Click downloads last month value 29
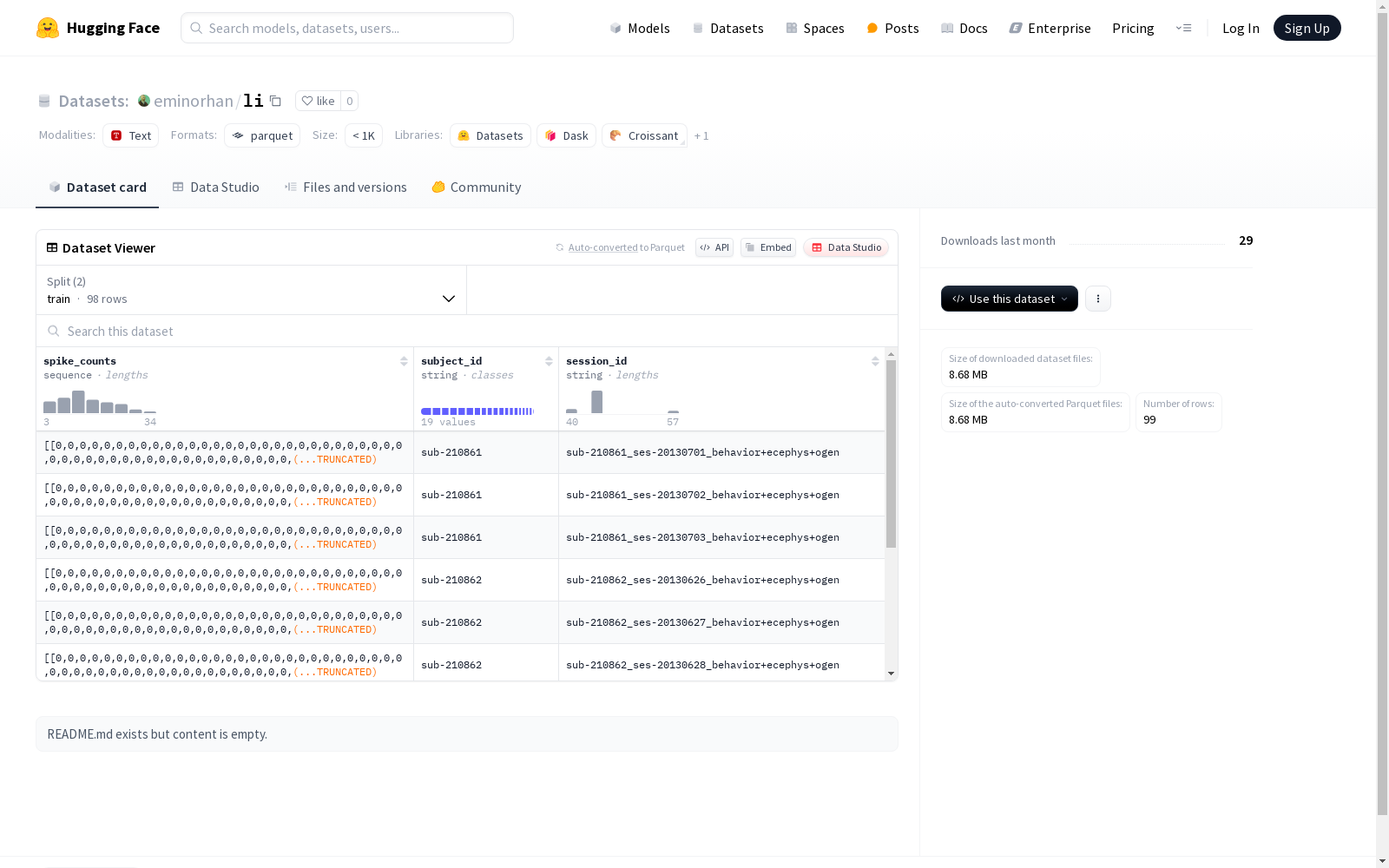The height and width of the screenshot is (868, 1389). click(x=1246, y=240)
